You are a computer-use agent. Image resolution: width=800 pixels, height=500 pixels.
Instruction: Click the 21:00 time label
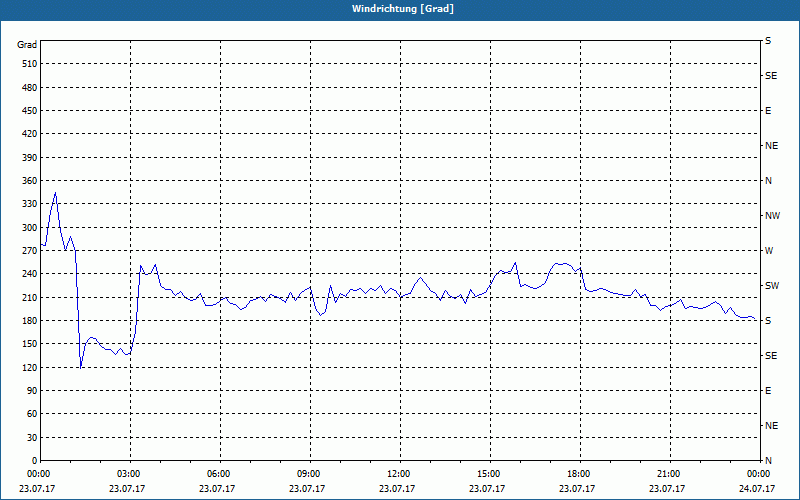(667, 473)
